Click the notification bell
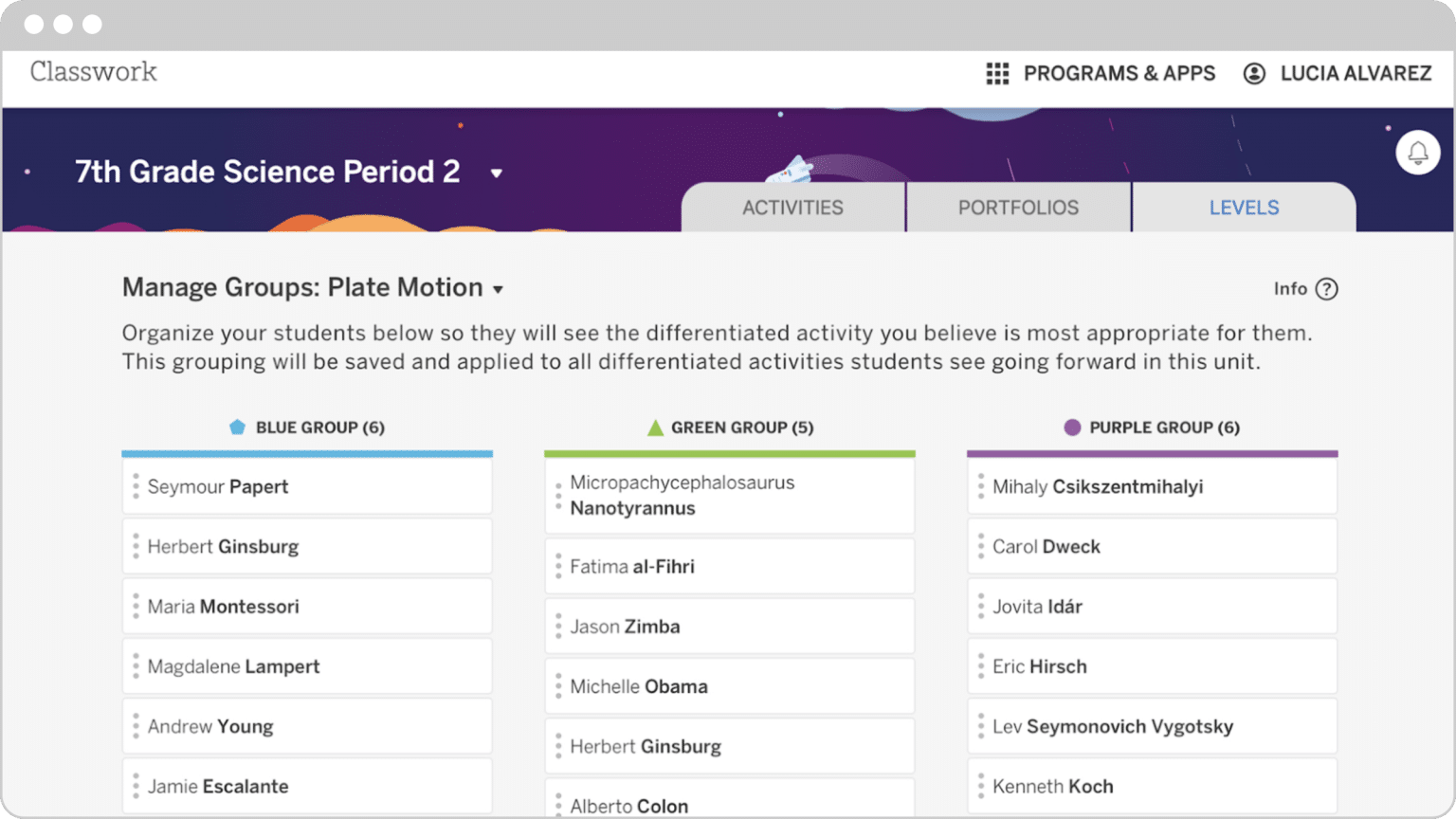This screenshot has height=819, width=1456. 1417,152
